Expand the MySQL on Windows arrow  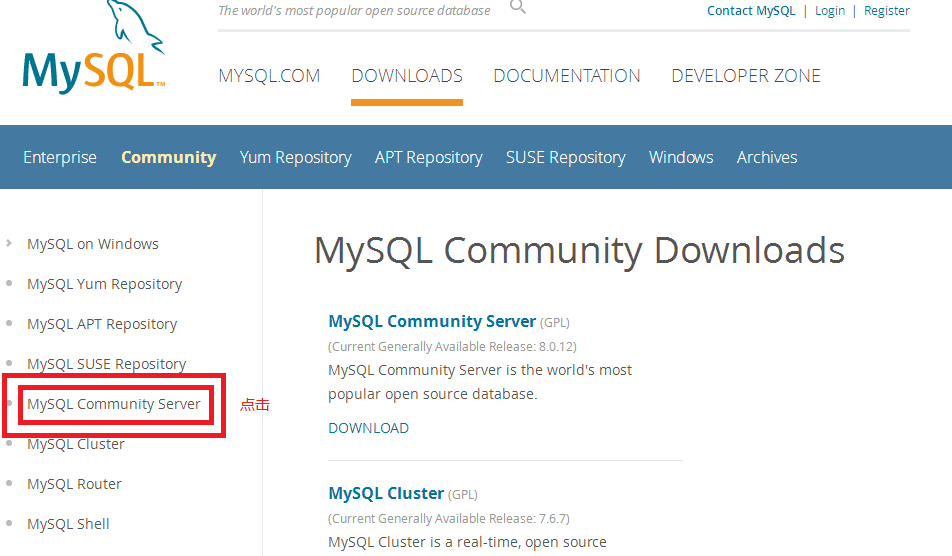coord(8,243)
